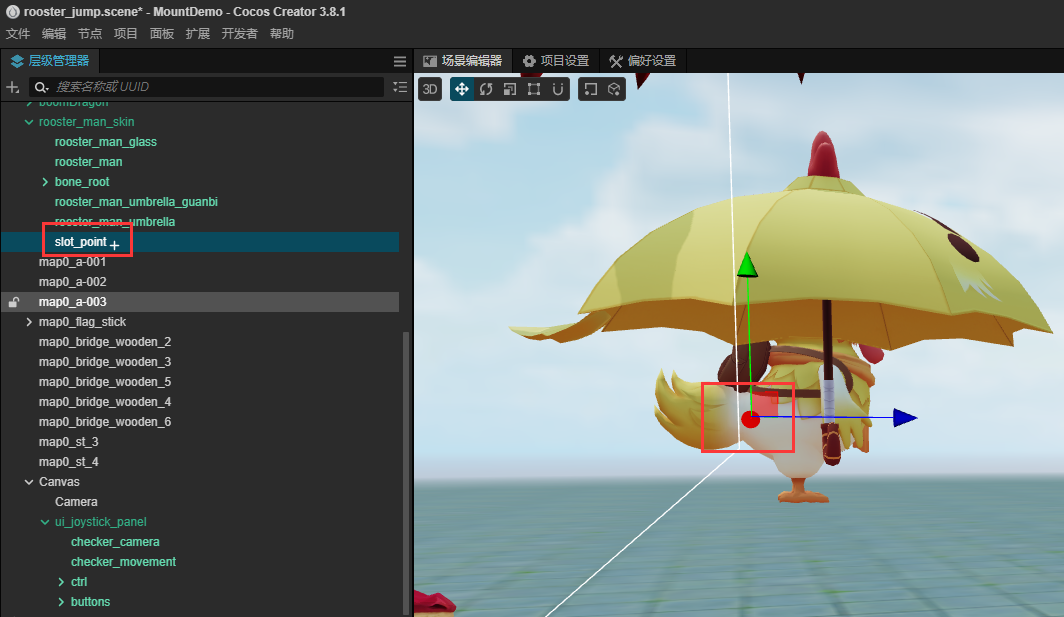Switch to the 项目设置 tab
This screenshot has width=1064, height=617.
click(556, 61)
